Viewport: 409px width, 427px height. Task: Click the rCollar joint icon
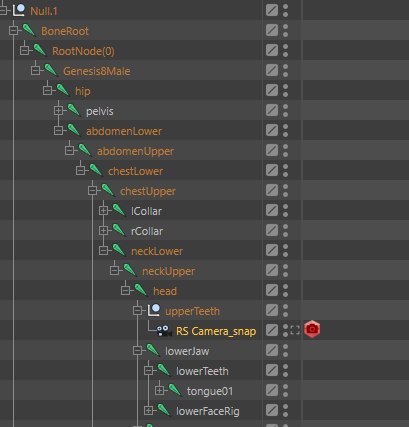[119, 230]
